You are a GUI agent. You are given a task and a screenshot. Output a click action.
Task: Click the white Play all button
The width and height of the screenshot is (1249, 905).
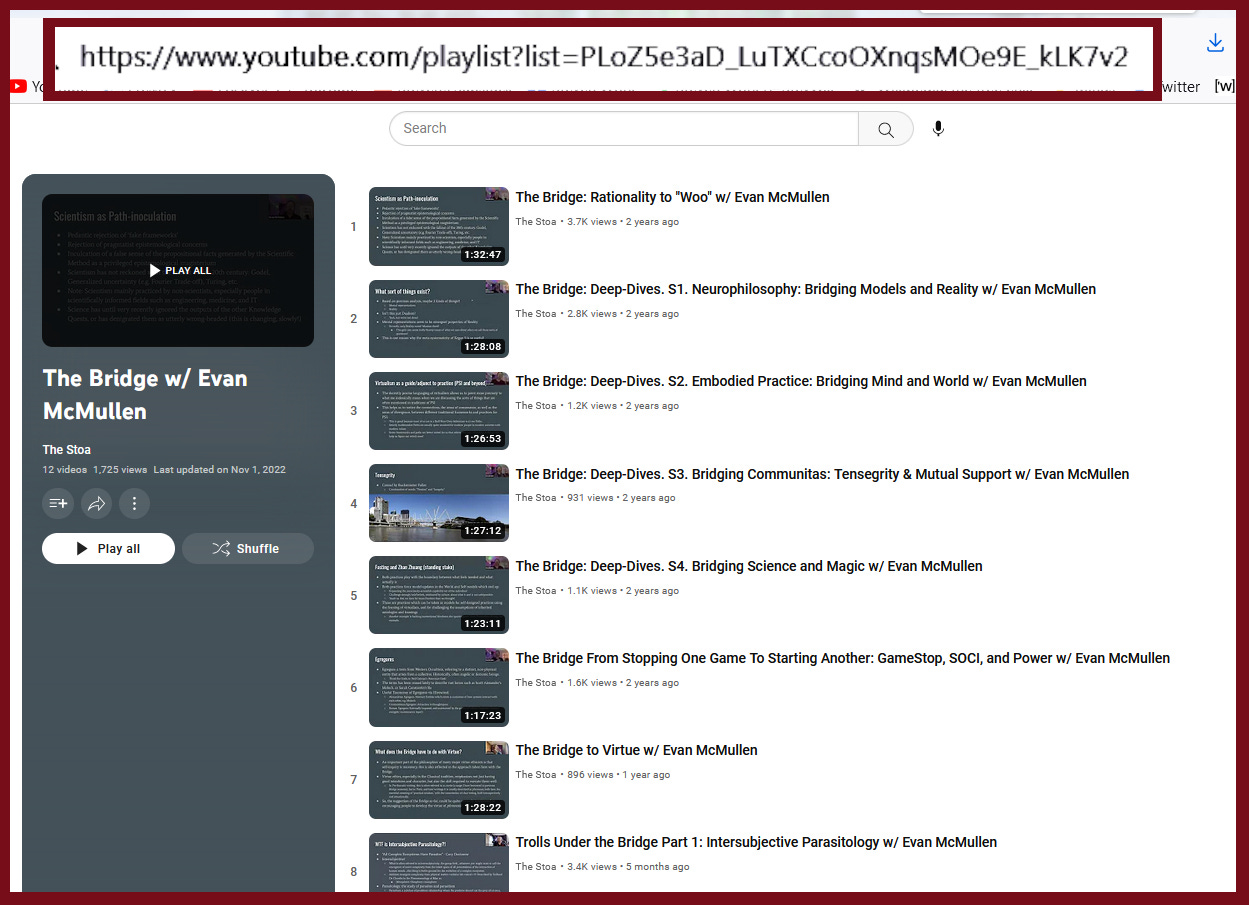tap(108, 549)
